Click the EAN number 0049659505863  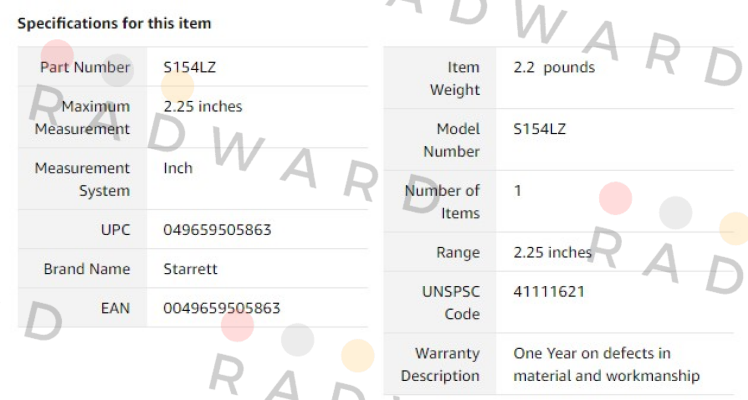coord(222,308)
